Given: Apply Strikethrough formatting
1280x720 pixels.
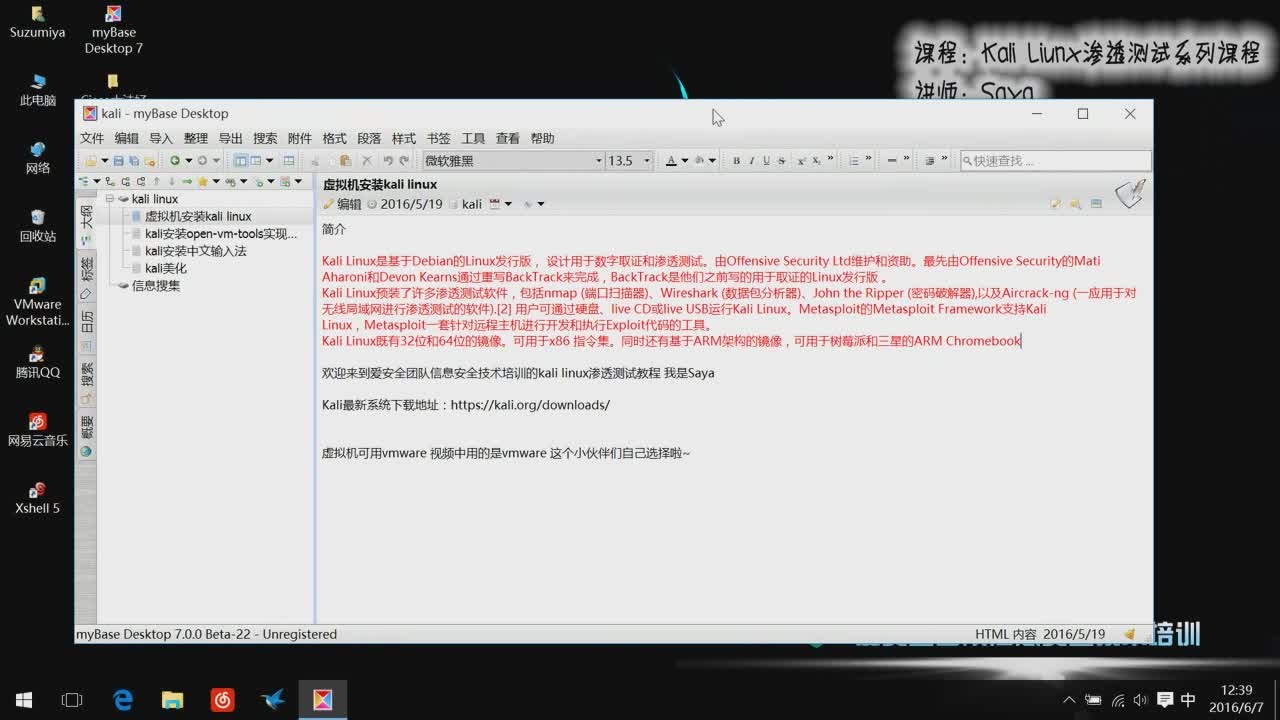Looking at the screenshot, I should (781, 161).
